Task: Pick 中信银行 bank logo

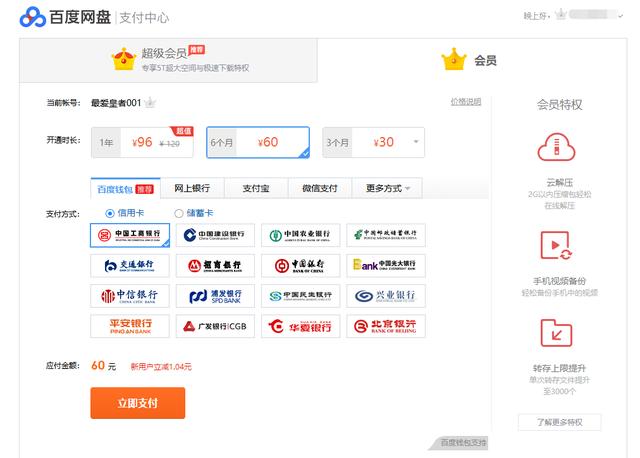Action: pyautogui.click(x=130, y=296)
